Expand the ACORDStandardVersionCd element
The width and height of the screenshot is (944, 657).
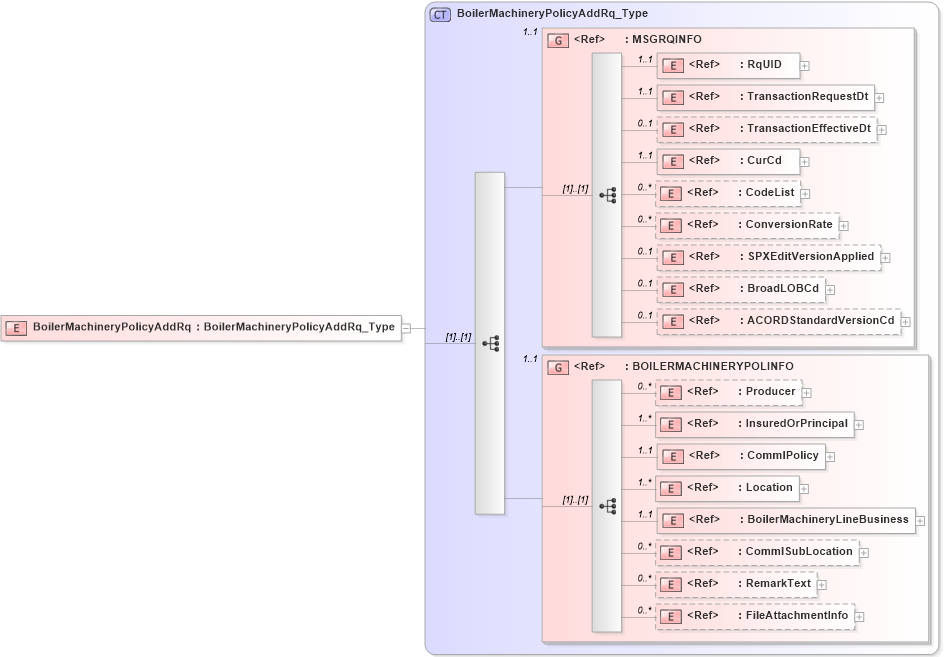(905, 321)
